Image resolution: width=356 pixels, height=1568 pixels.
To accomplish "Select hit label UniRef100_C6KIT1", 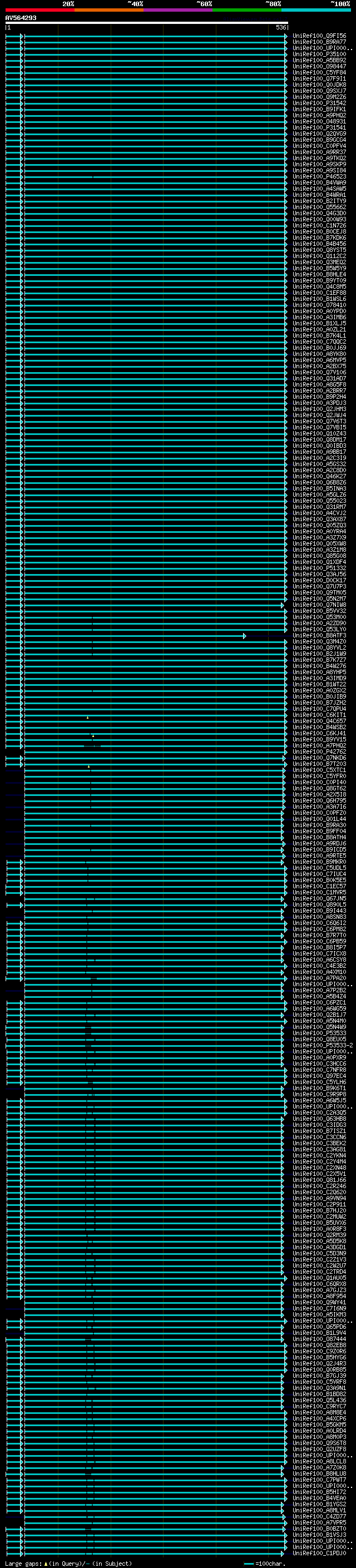I will [319, 715].
